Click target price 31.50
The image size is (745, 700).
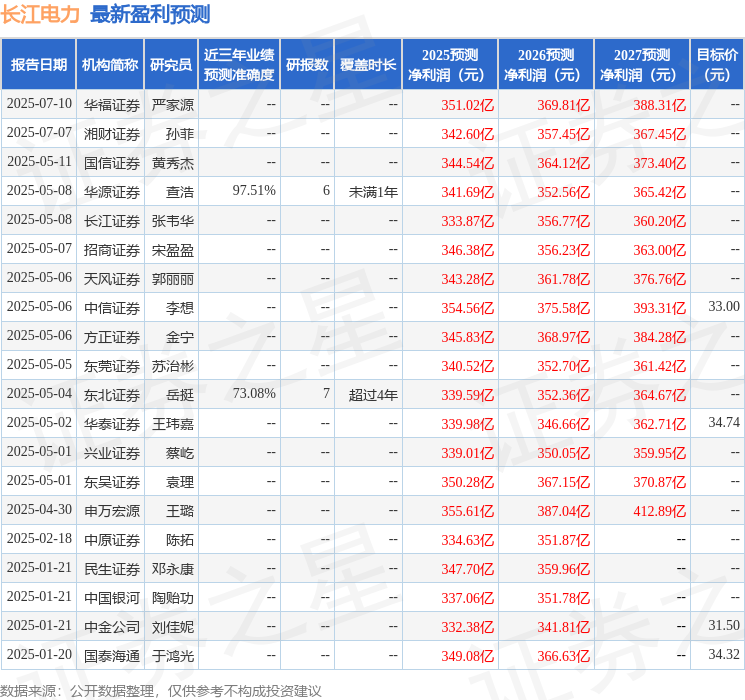[724, 625]
